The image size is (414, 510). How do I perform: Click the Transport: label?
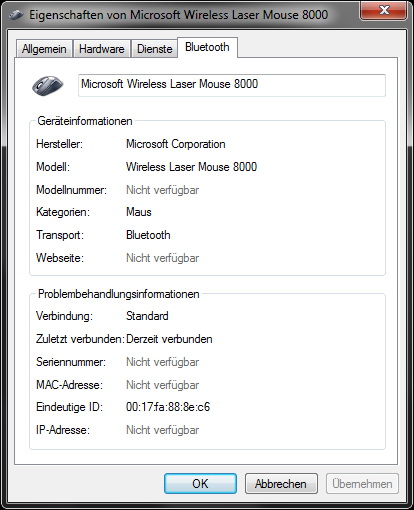[x=60, y=235]
